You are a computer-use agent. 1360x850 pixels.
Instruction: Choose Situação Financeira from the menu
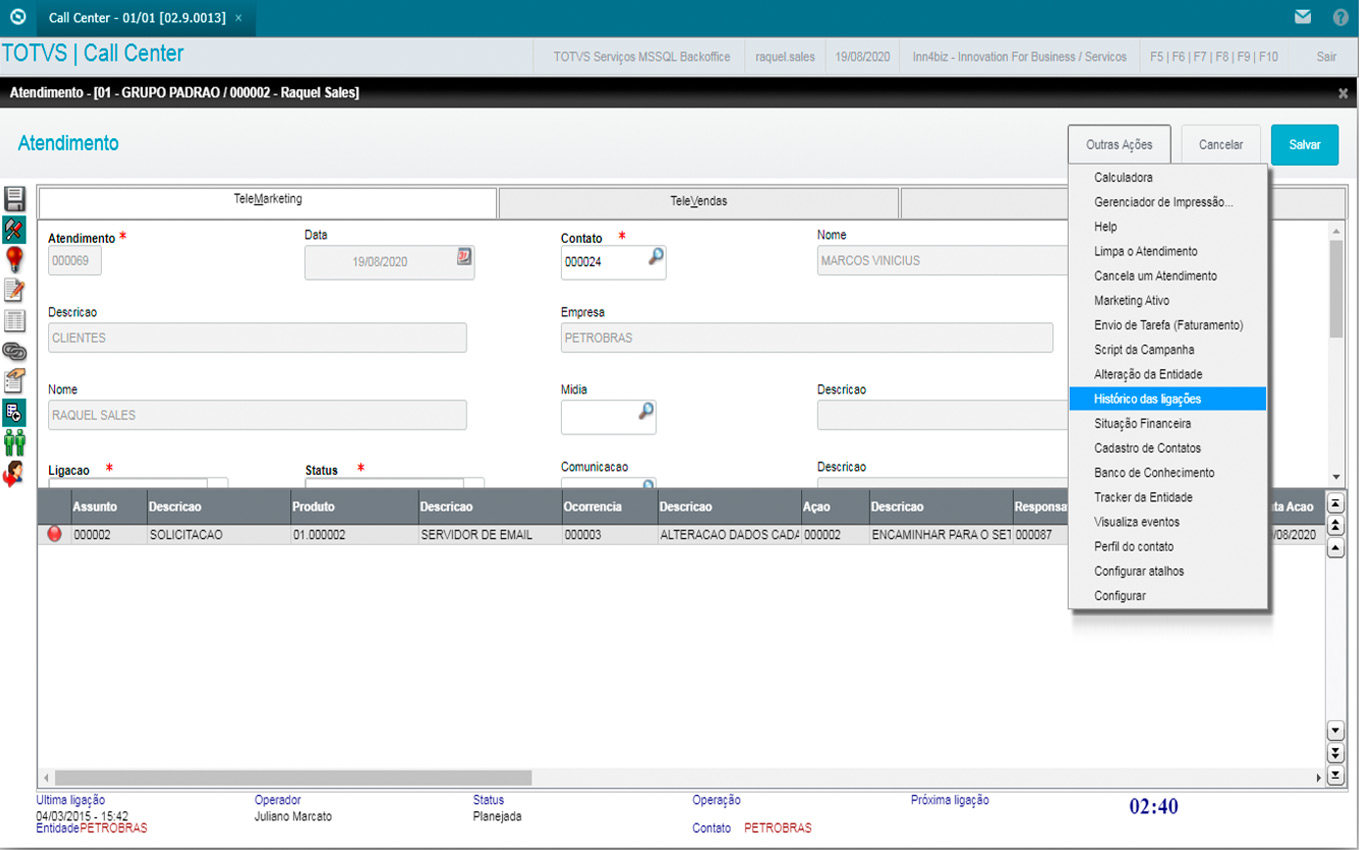(x=1142, y=424)
